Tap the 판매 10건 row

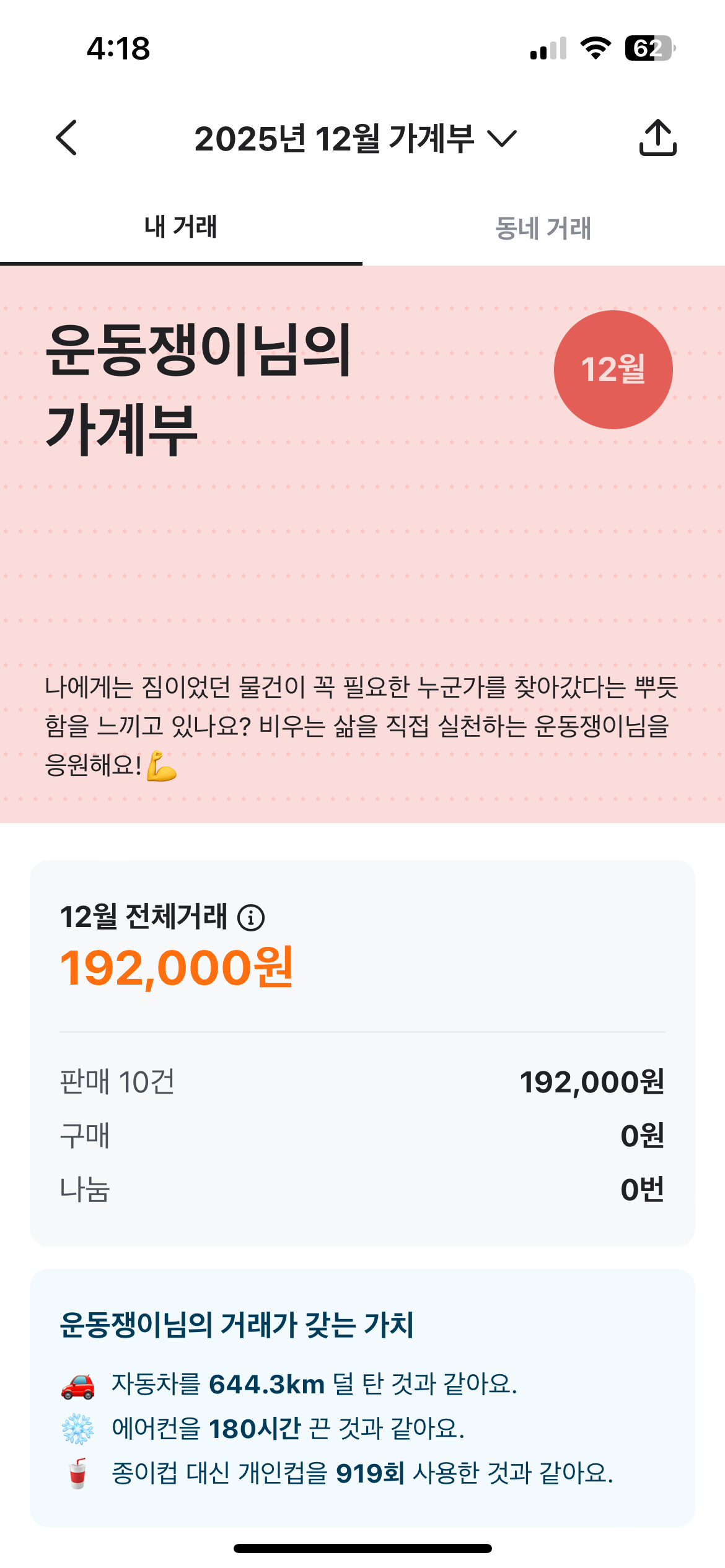coord(362,1082)
